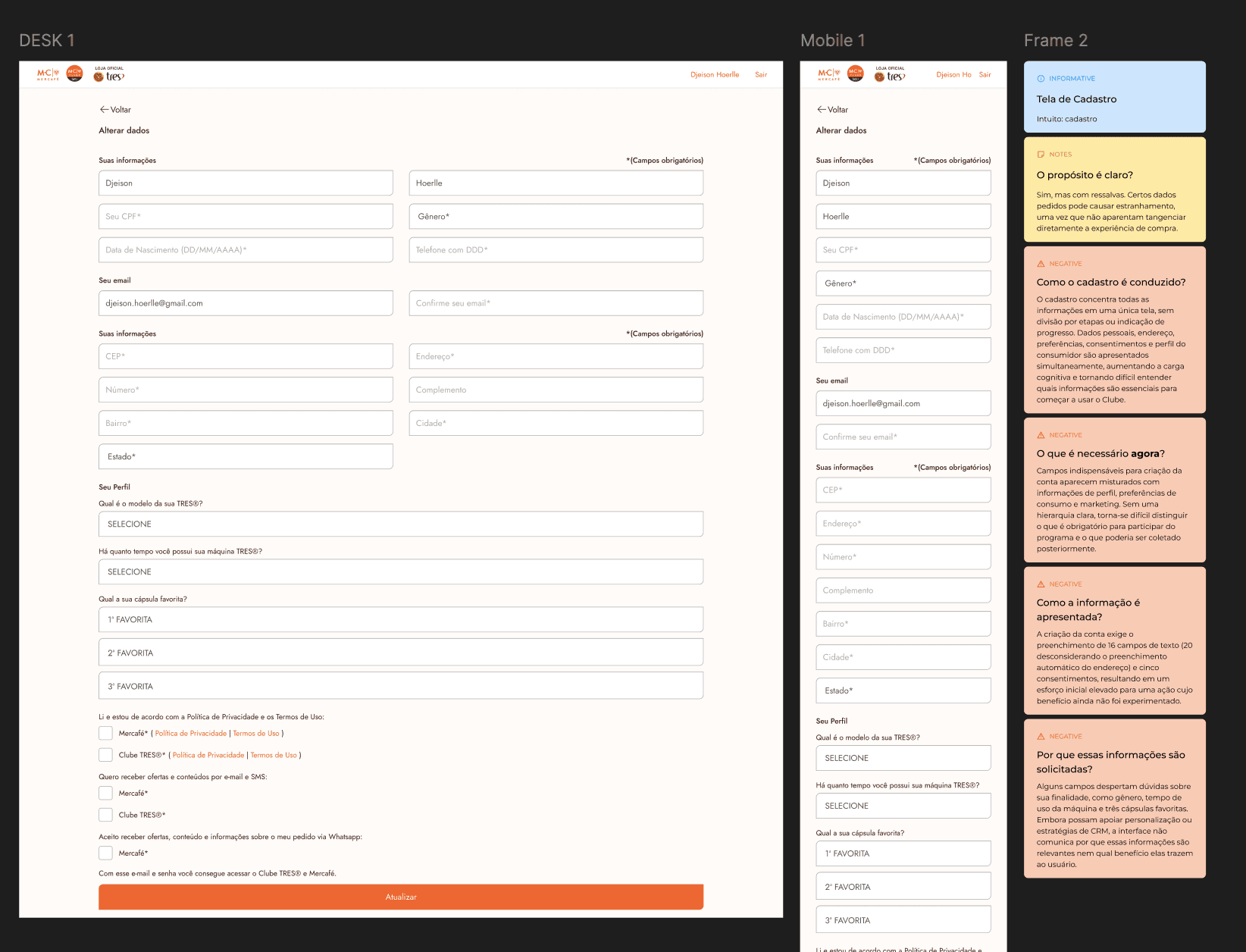Click the CEP field in Mobile 1

coord(903,490)
